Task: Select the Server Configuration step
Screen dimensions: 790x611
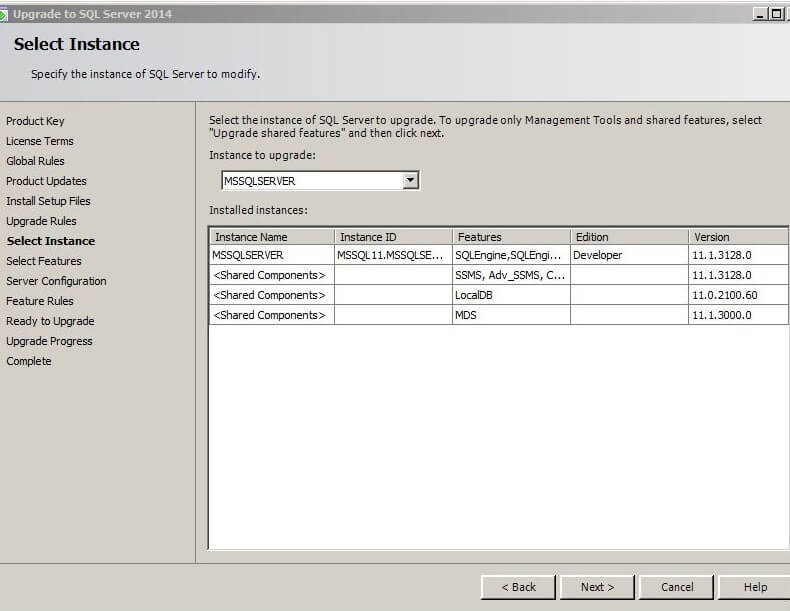Action: (x=56, y=281)
